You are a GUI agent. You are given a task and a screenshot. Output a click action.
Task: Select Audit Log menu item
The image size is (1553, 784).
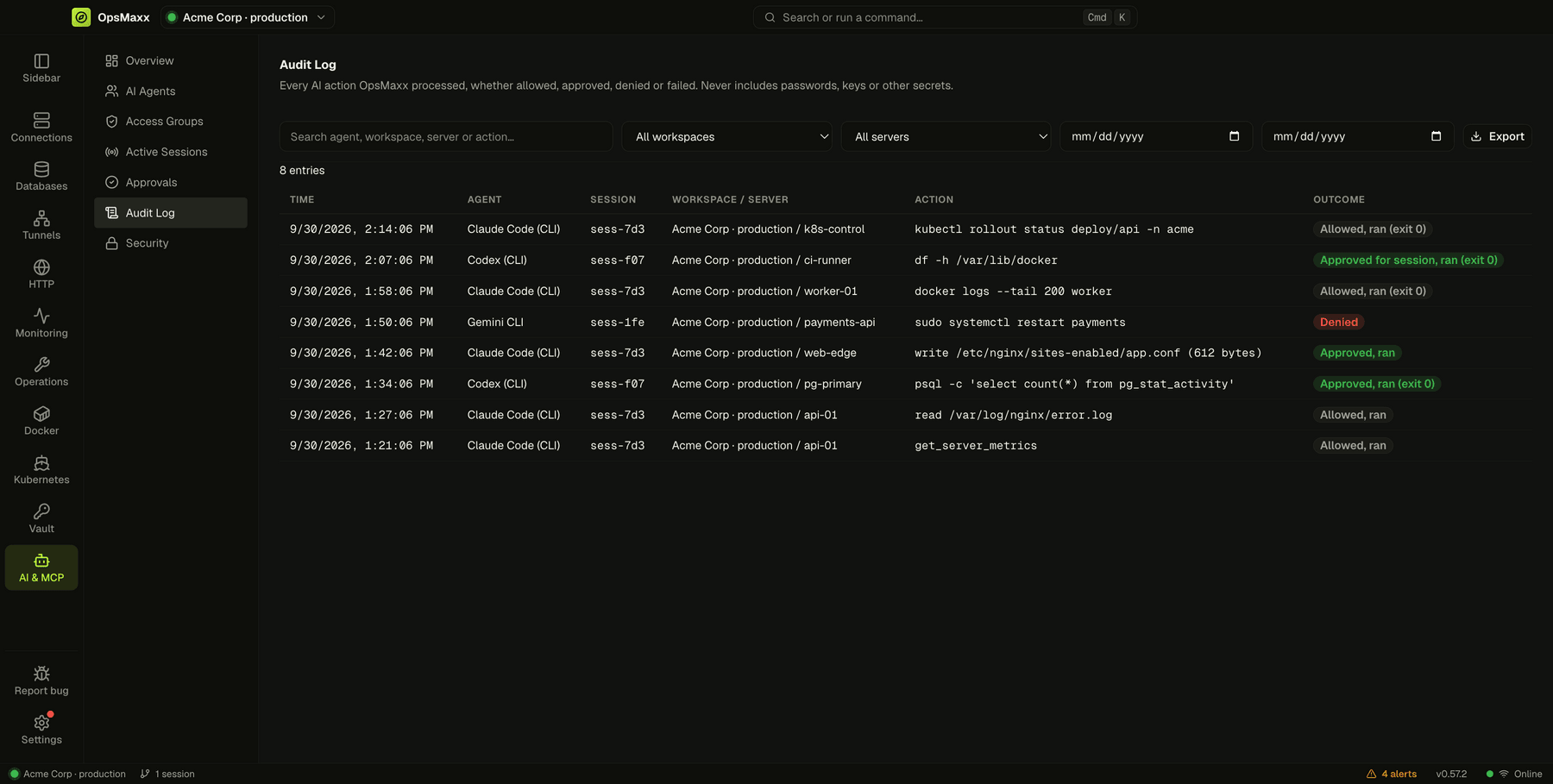[171, 213]
